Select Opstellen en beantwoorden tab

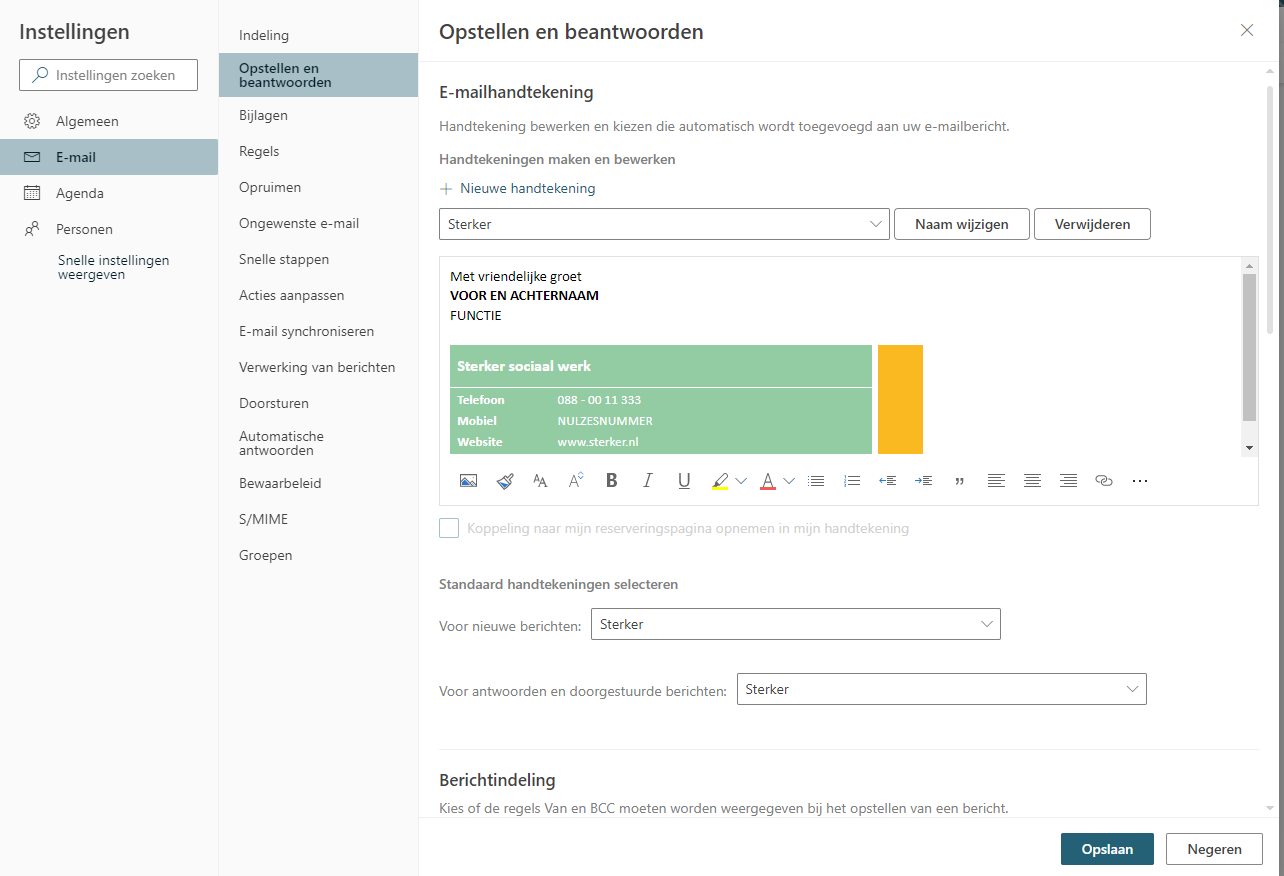pyautogui.click(x=318, y=75)
